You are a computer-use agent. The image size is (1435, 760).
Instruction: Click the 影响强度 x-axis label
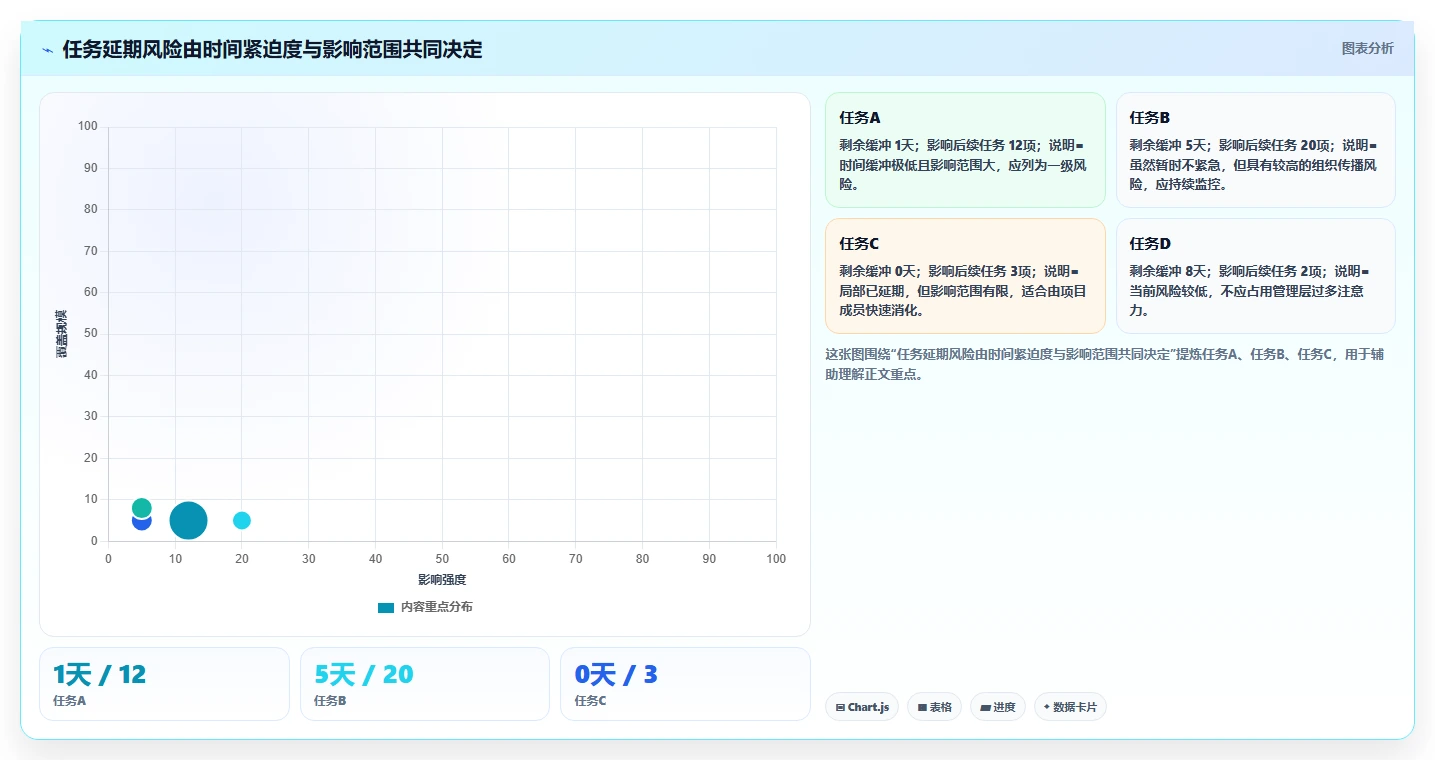(442, 580)
